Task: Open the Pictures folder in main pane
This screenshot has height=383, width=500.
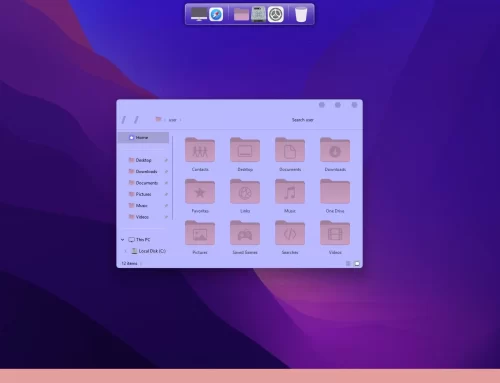Action: coord(200,237)
